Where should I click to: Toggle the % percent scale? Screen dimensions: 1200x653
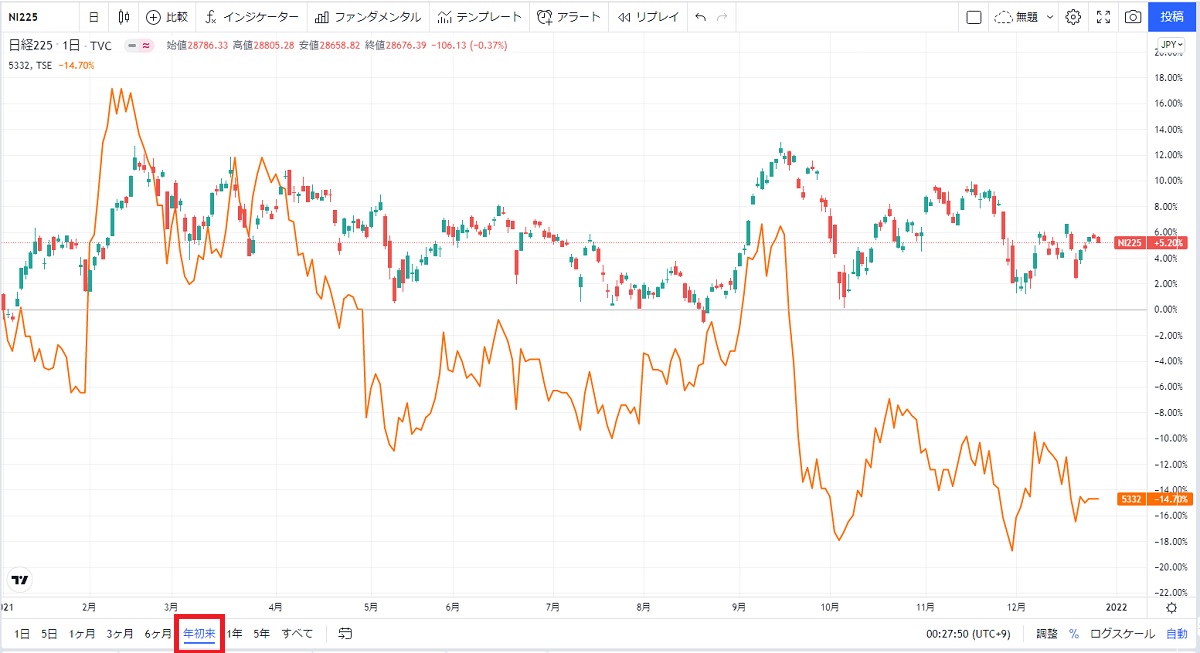click(x=1074, y=633)
